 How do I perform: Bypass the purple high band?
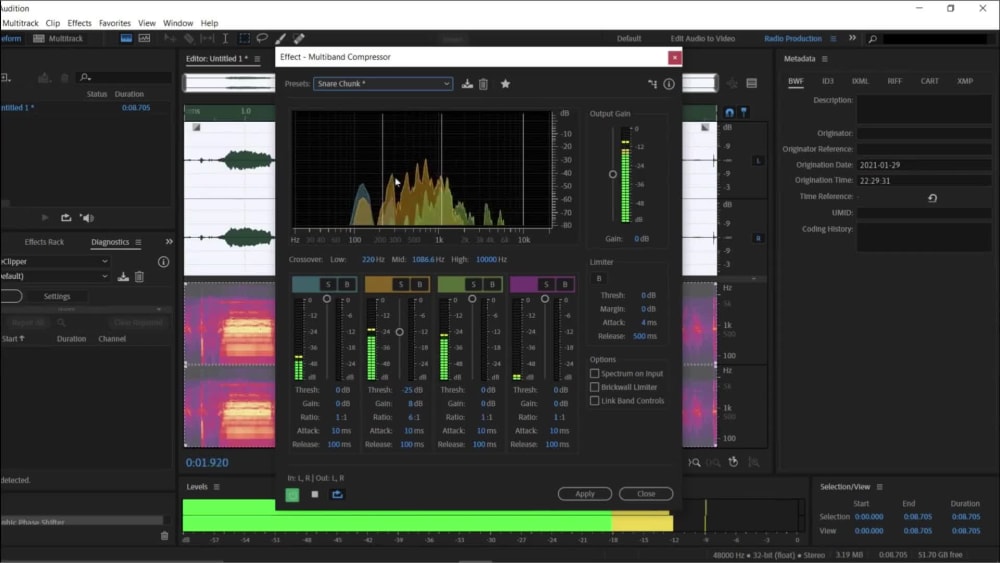pyautogui.click(x=565, y=284)
